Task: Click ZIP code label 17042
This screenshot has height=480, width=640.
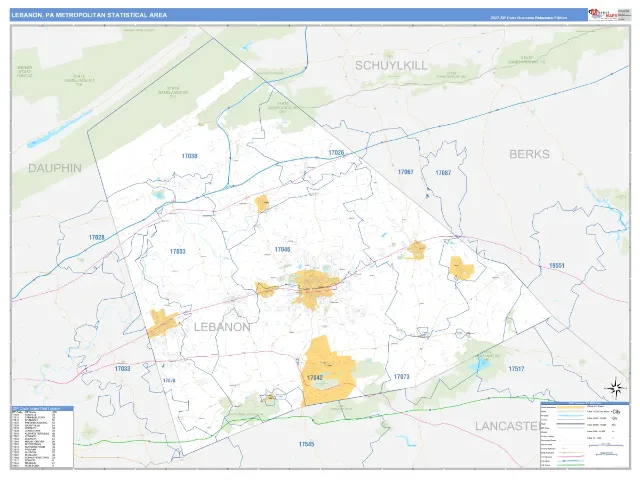Action: click(x=315, y=378)
